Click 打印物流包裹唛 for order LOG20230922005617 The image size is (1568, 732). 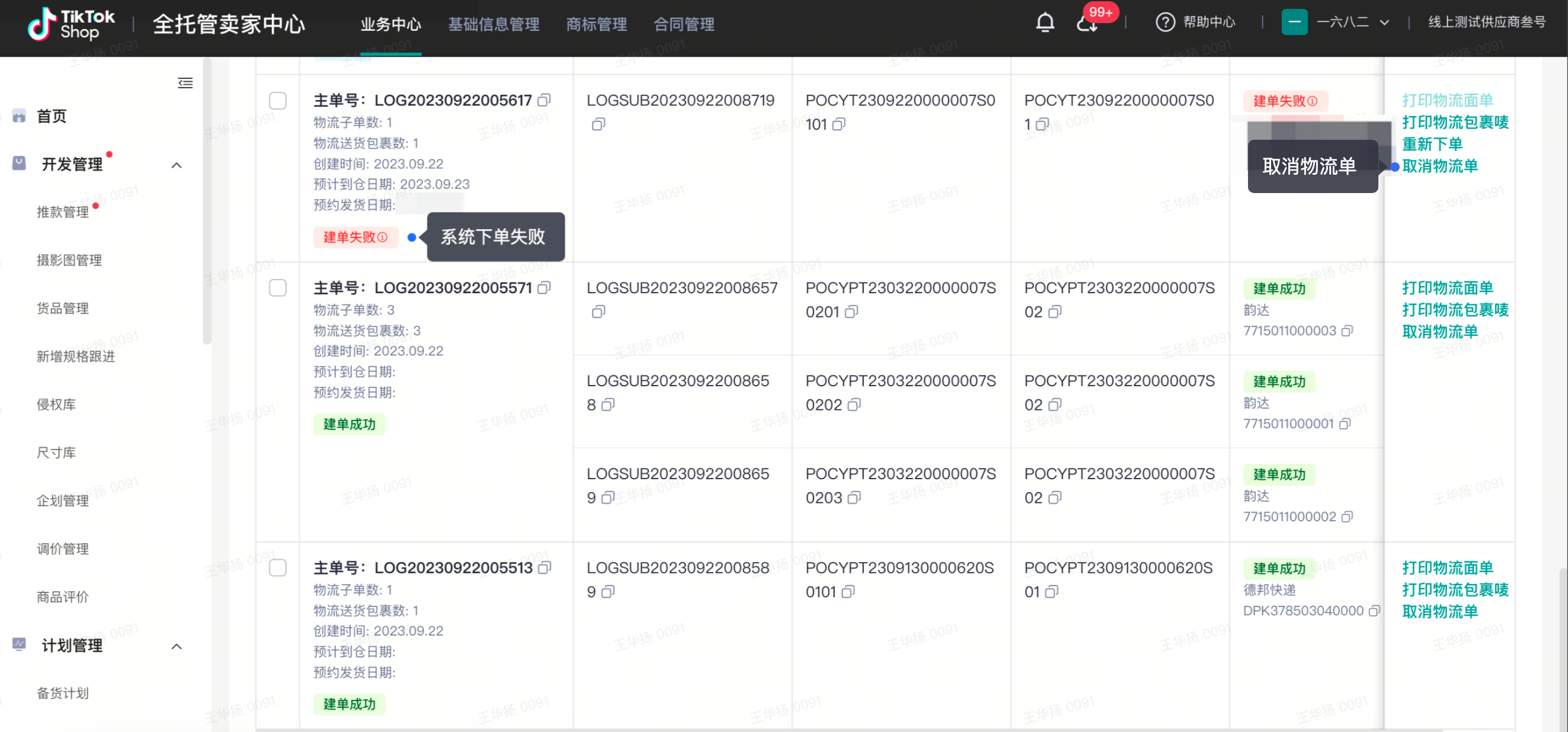[x=1455, y=121]
